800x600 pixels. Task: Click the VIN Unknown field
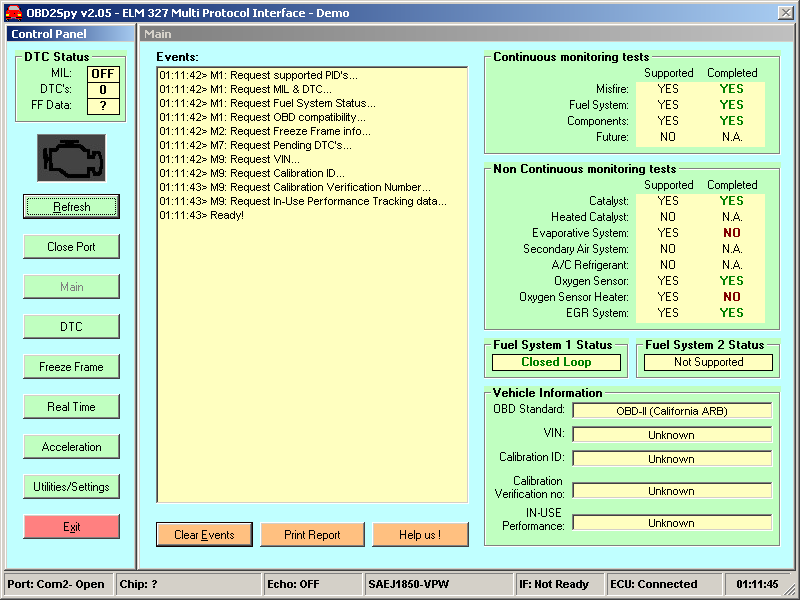[x=672, y=435]
